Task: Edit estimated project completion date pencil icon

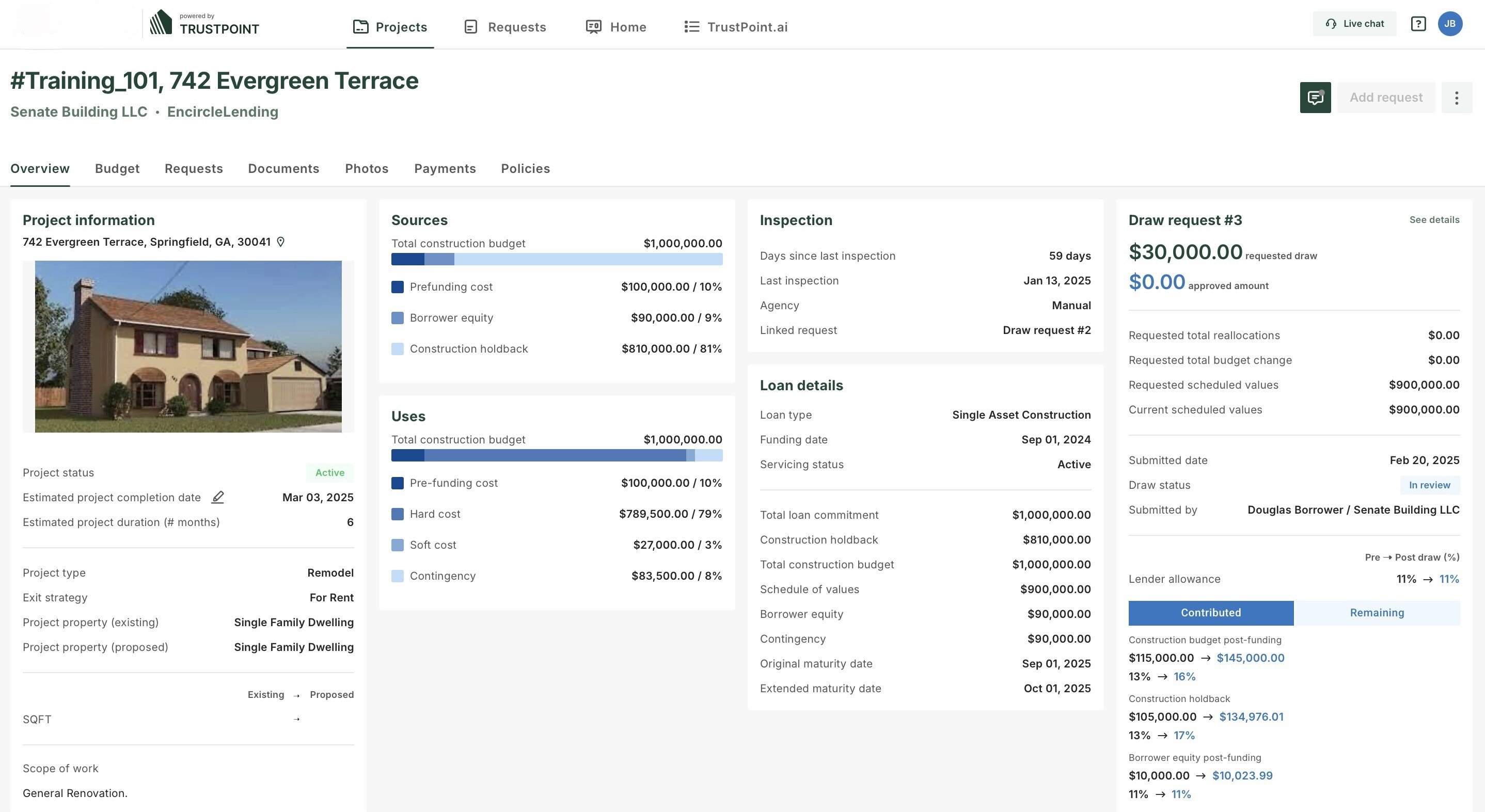Action: (x=217, y=497)
